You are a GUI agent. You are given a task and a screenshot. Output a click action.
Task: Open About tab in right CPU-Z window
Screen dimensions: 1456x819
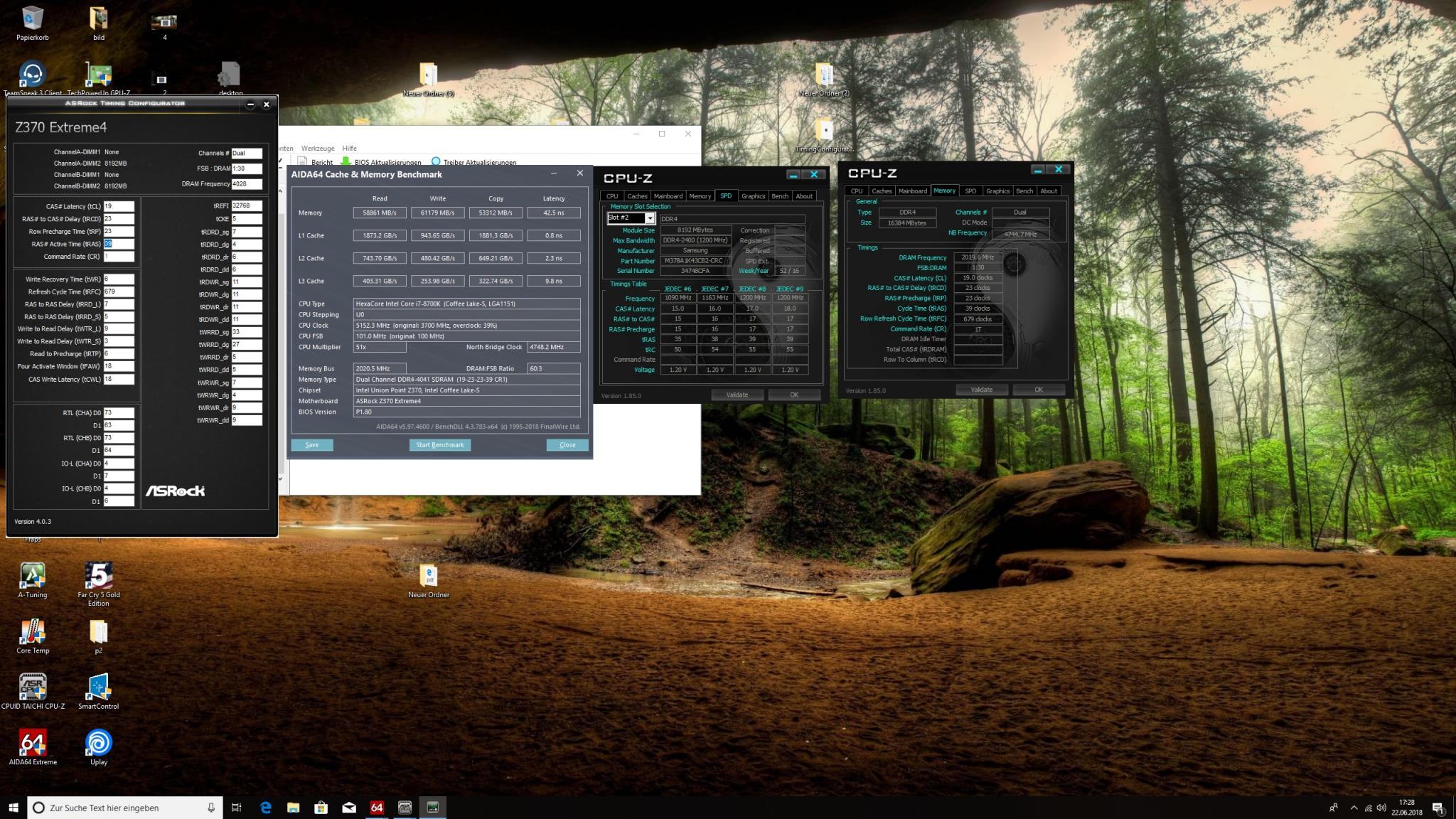(1049, 191)
